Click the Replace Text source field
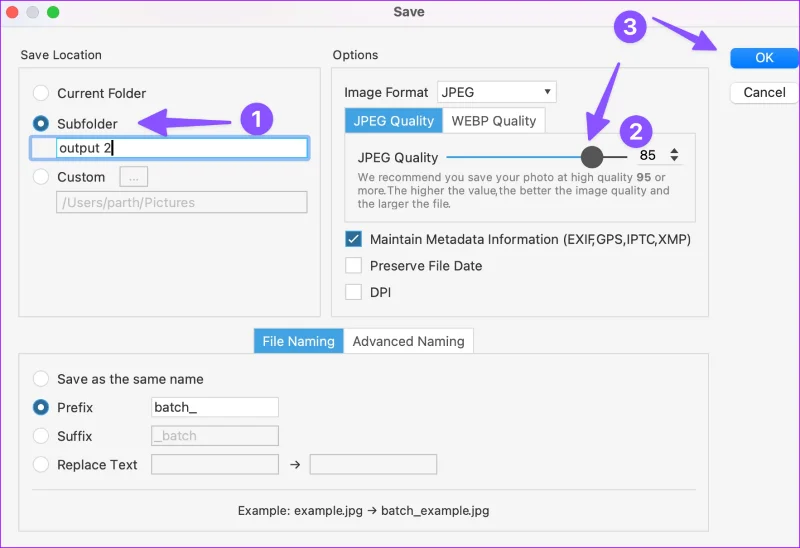The width and height of the screenshot is (800, 548). click(x=215, y=464)
